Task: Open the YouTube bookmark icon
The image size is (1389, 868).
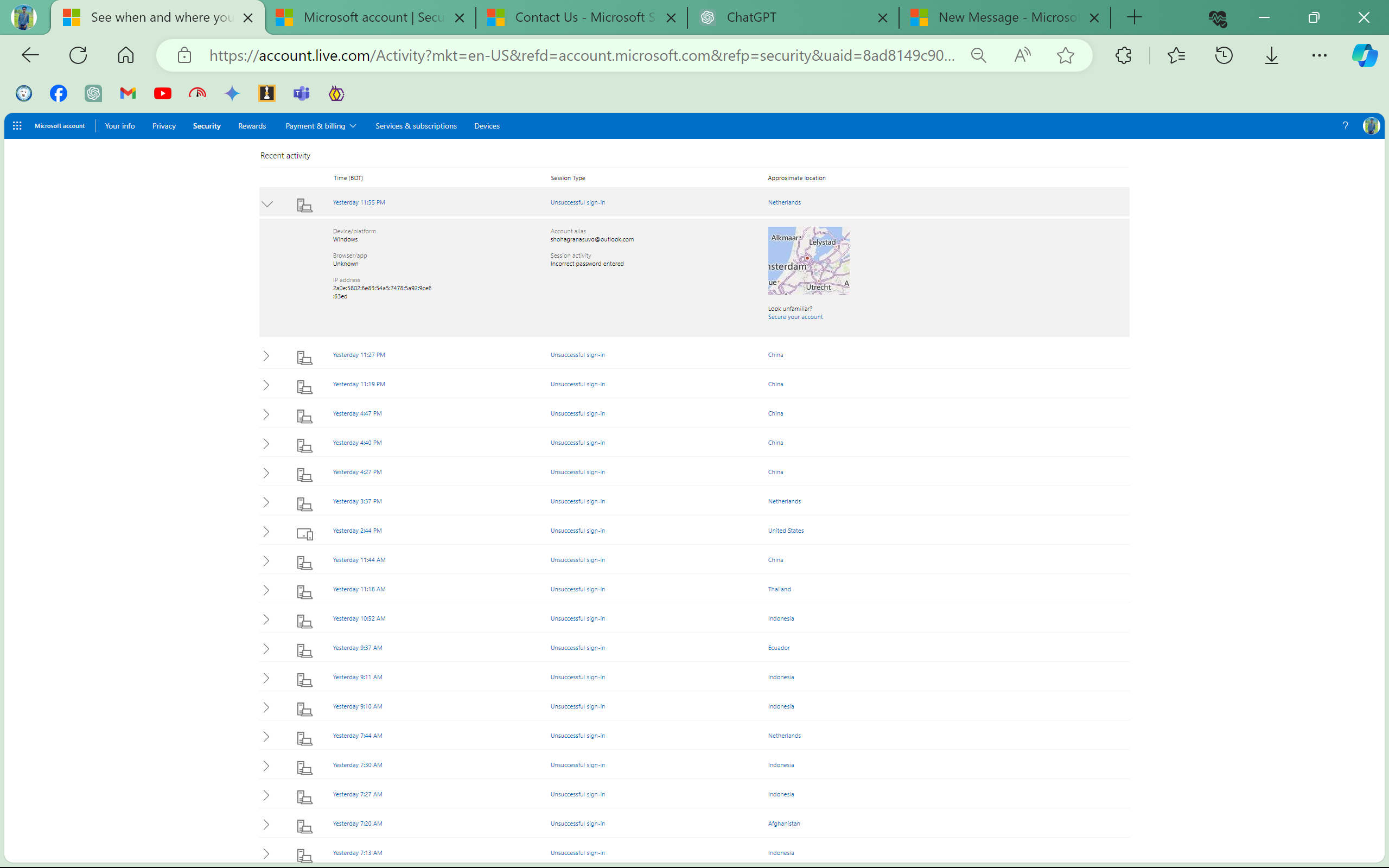Action: pos(162,93)
